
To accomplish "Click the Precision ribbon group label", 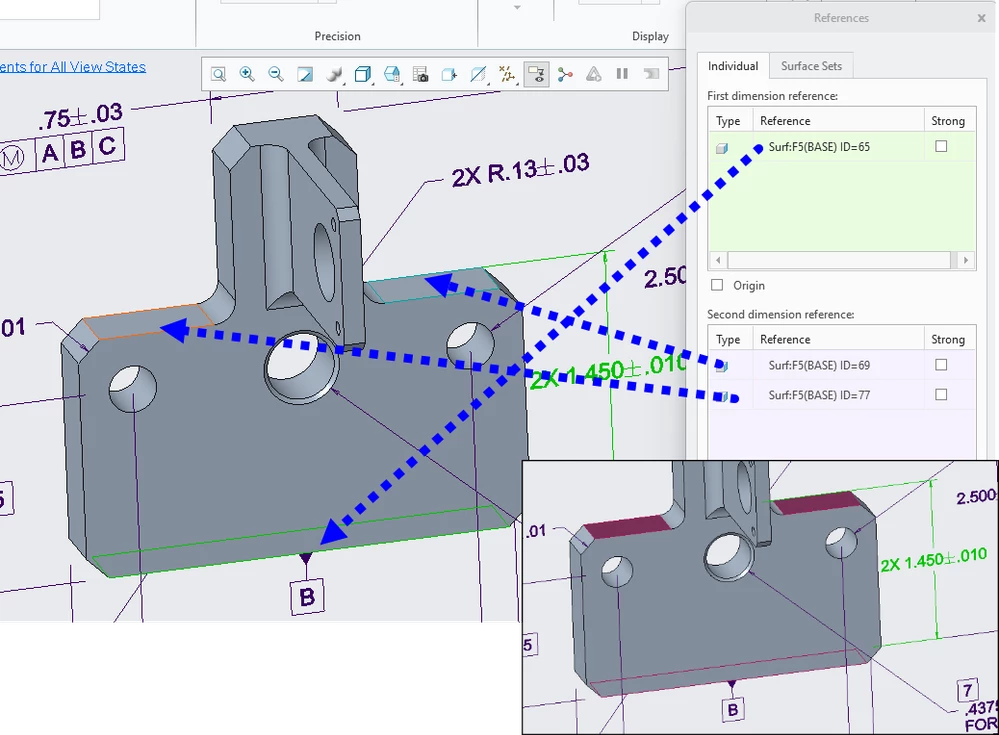I will click(337, 36).
